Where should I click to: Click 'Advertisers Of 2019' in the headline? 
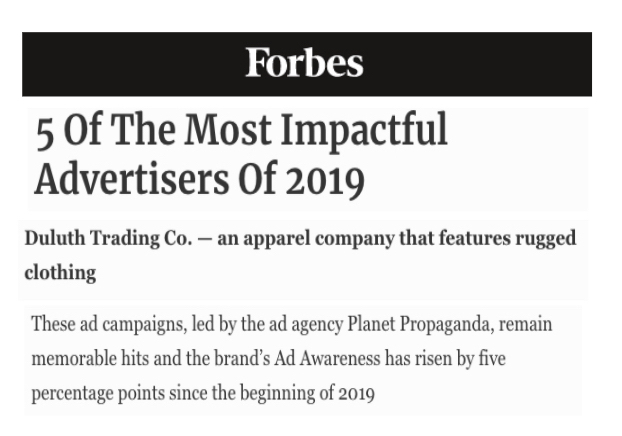tap(200, 177)
